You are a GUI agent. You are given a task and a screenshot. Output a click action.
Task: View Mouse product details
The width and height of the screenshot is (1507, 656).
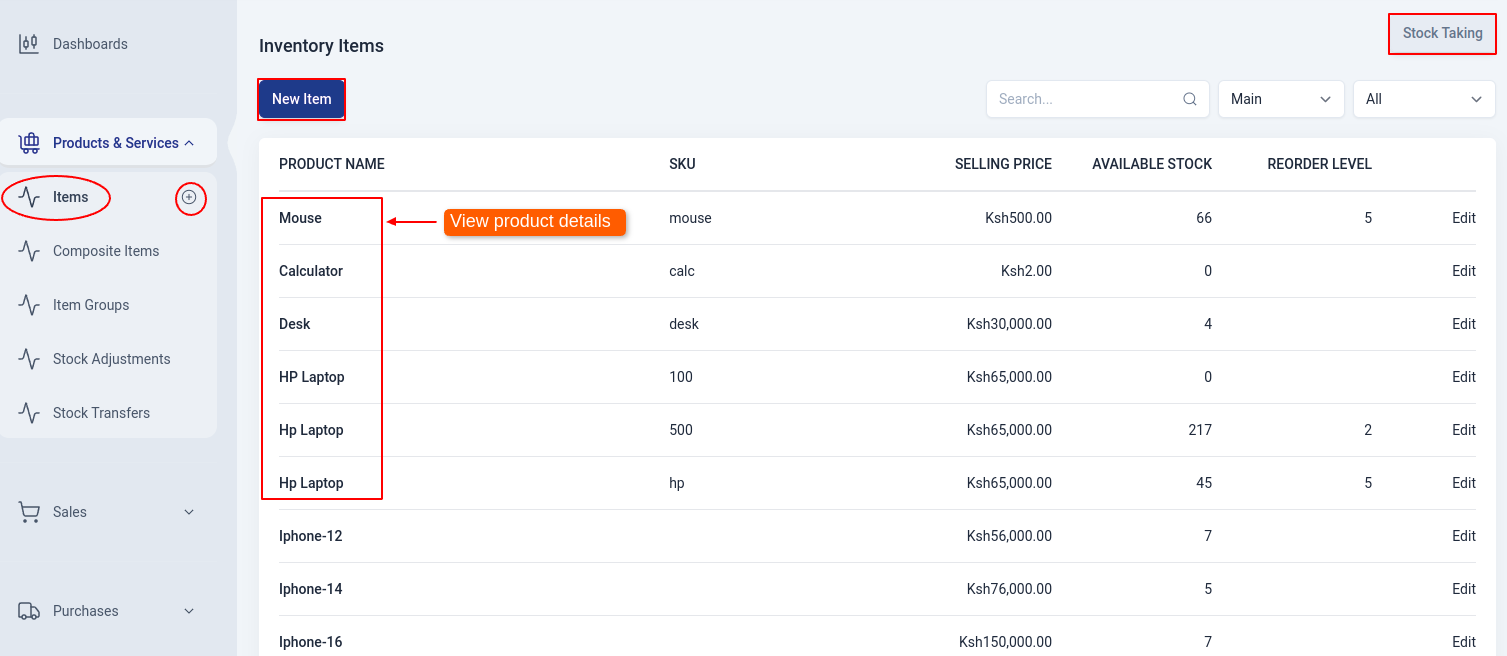tap(300, 218)
